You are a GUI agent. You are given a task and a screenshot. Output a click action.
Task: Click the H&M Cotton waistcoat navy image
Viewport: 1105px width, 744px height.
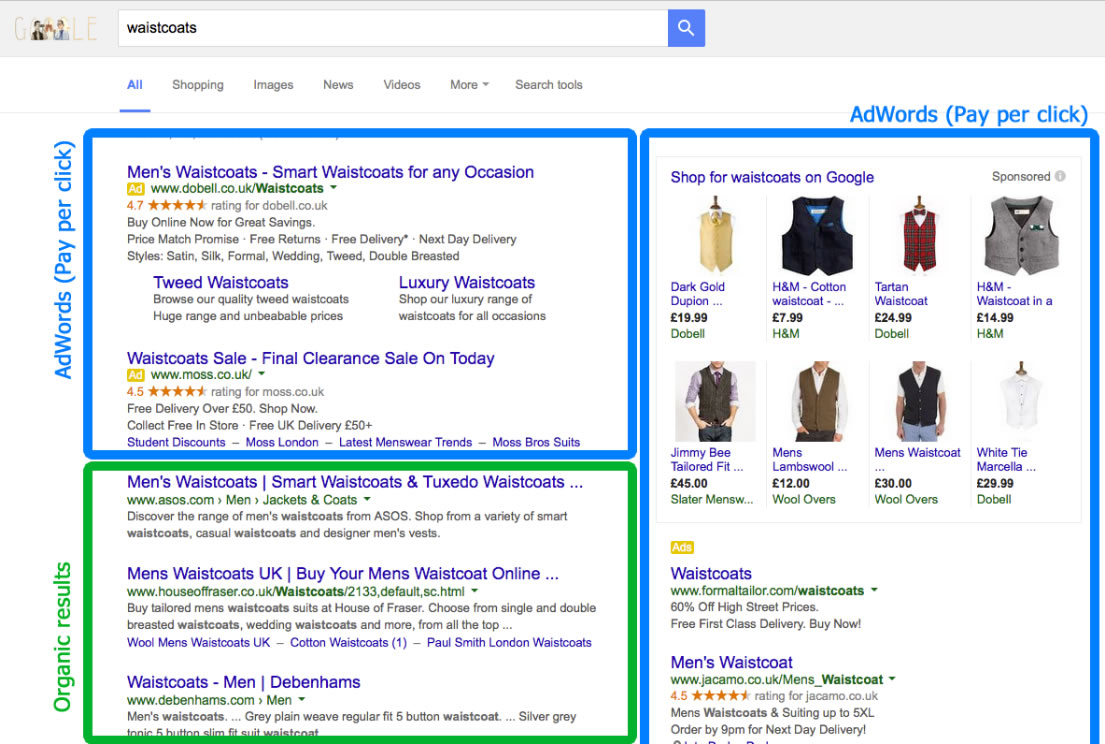817,235
